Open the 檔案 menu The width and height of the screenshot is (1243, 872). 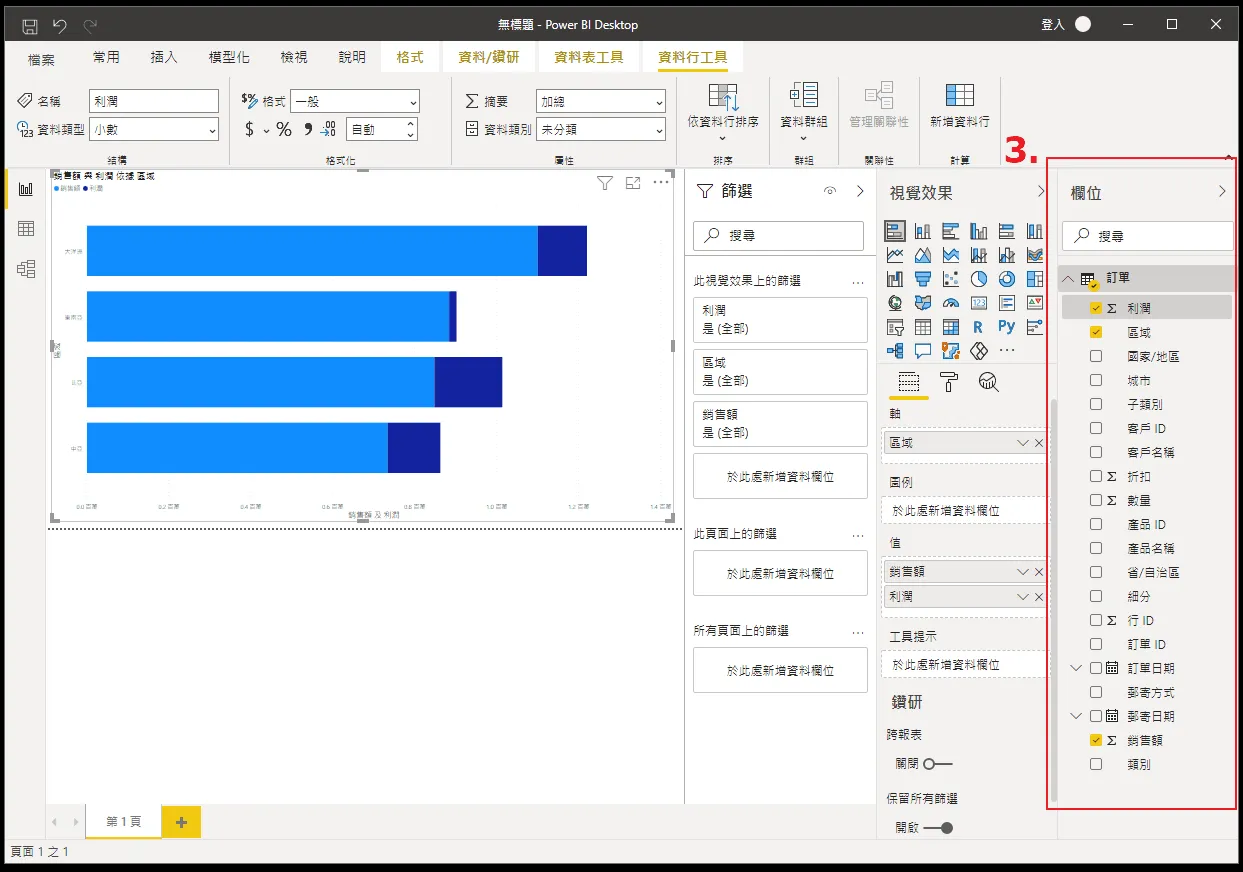coord(41,59)
